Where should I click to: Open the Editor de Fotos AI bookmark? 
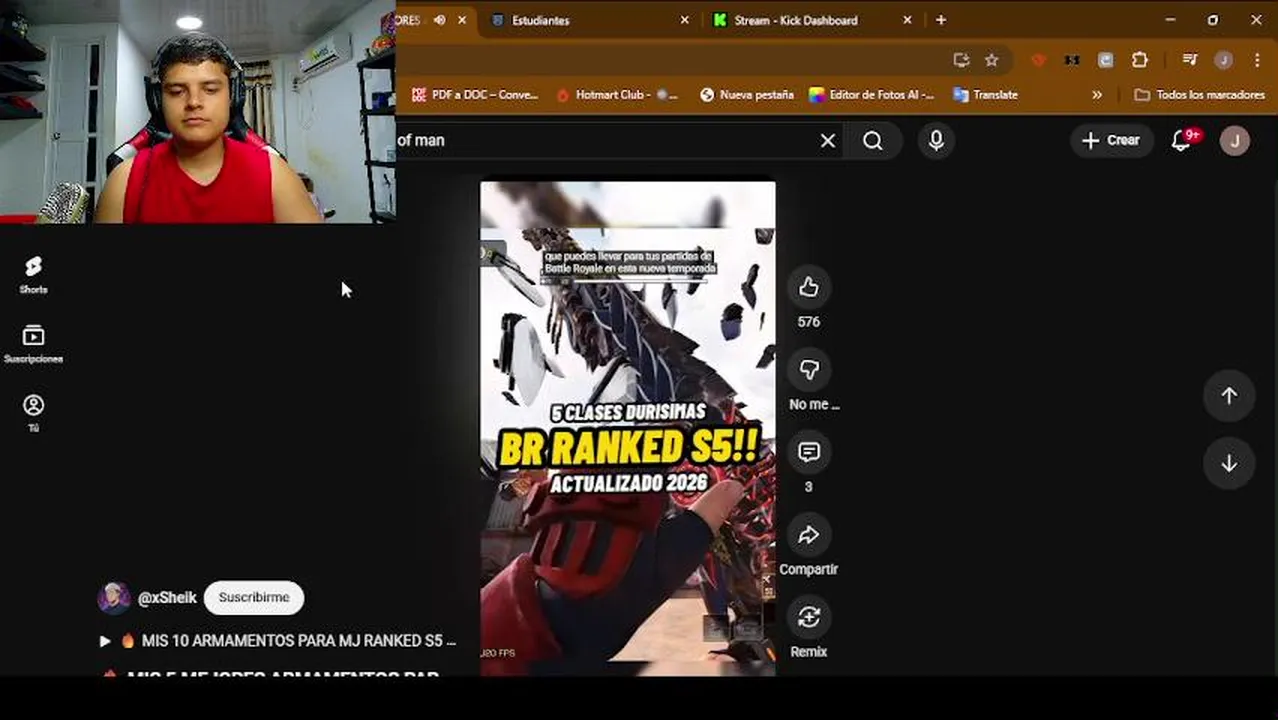(x=871, y=95)
